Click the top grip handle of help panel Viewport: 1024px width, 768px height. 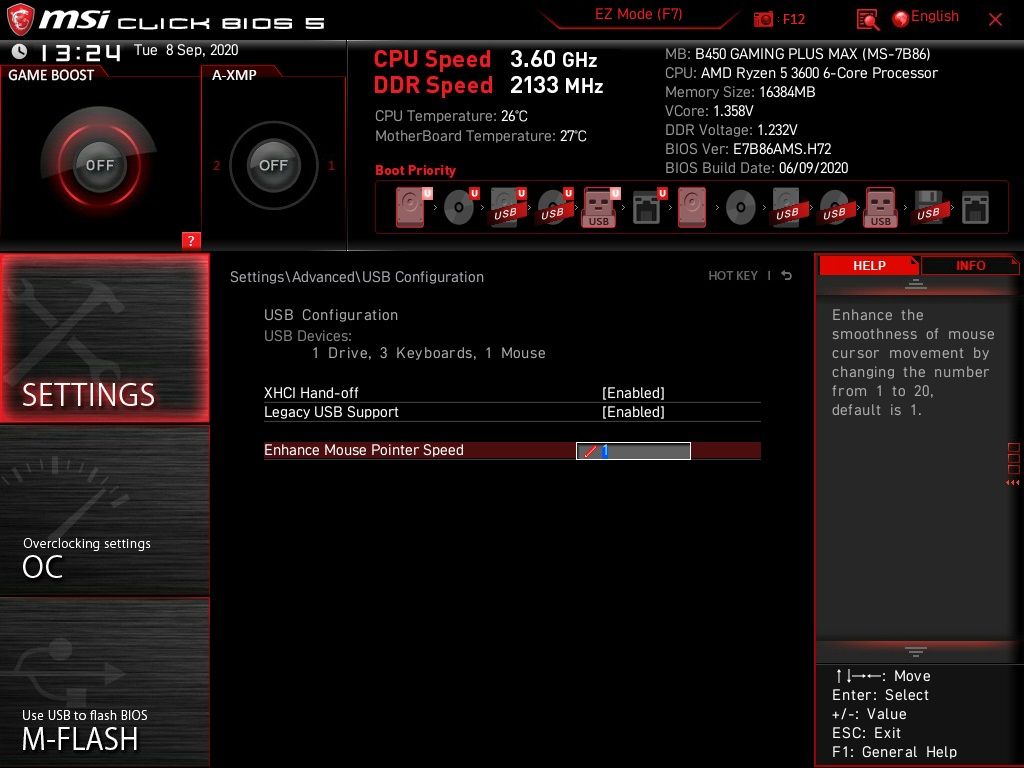click(x=916, y=284)
